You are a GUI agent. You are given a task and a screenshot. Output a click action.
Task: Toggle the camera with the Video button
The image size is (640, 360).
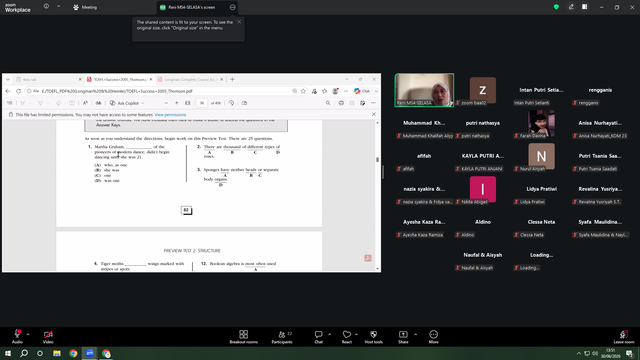pyautogui.click(x=48, y=337)
